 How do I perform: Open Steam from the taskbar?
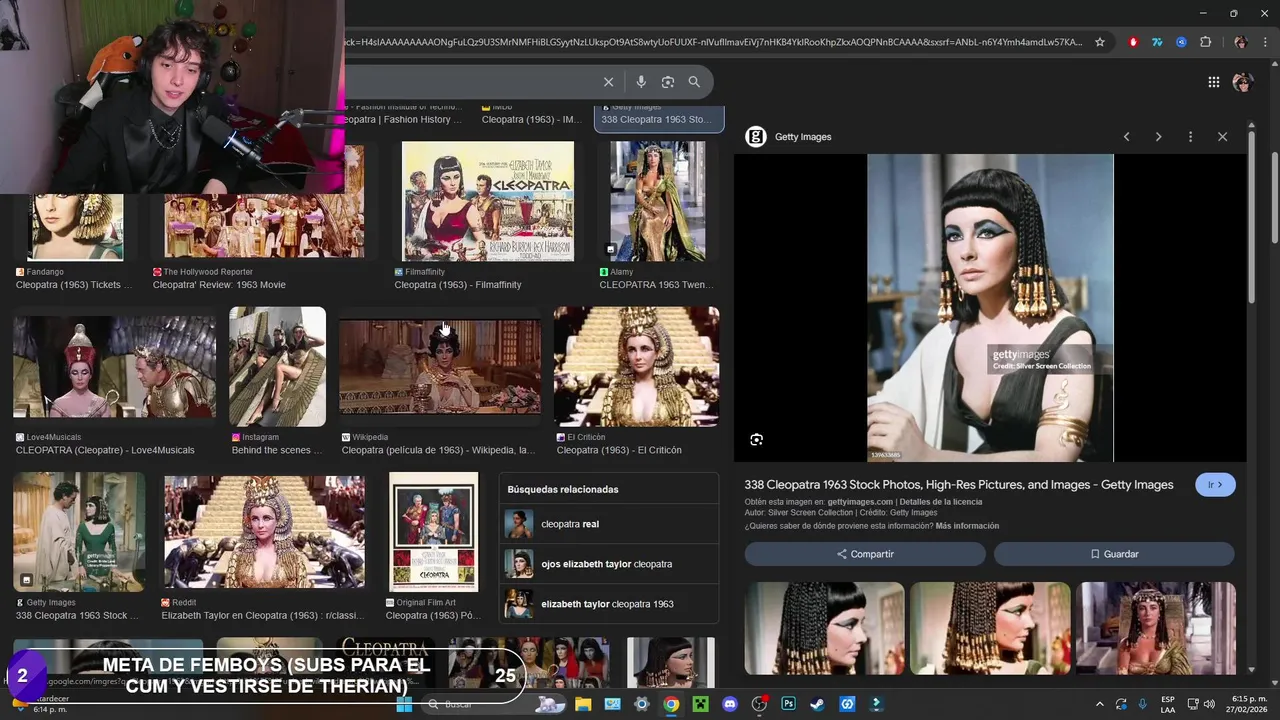click(817, 704)
